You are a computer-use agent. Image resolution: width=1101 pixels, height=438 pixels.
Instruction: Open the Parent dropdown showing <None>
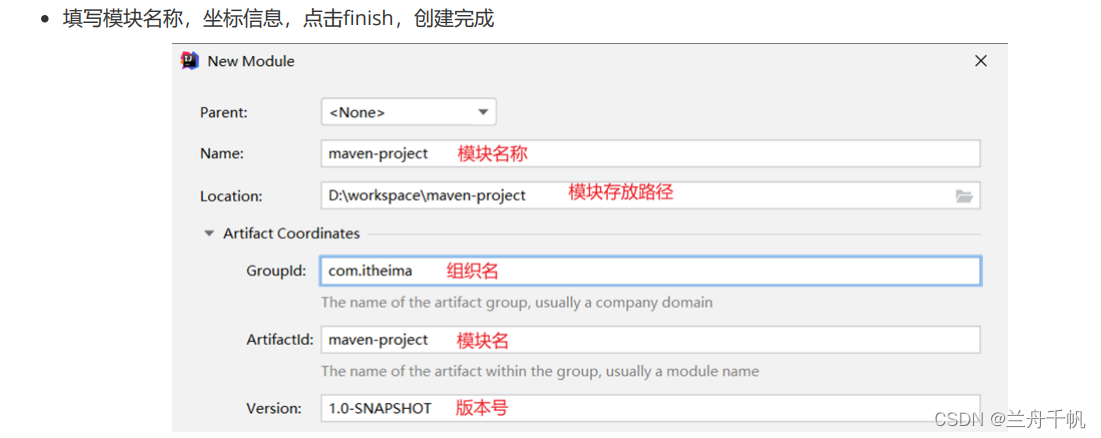tap(409, 112)
